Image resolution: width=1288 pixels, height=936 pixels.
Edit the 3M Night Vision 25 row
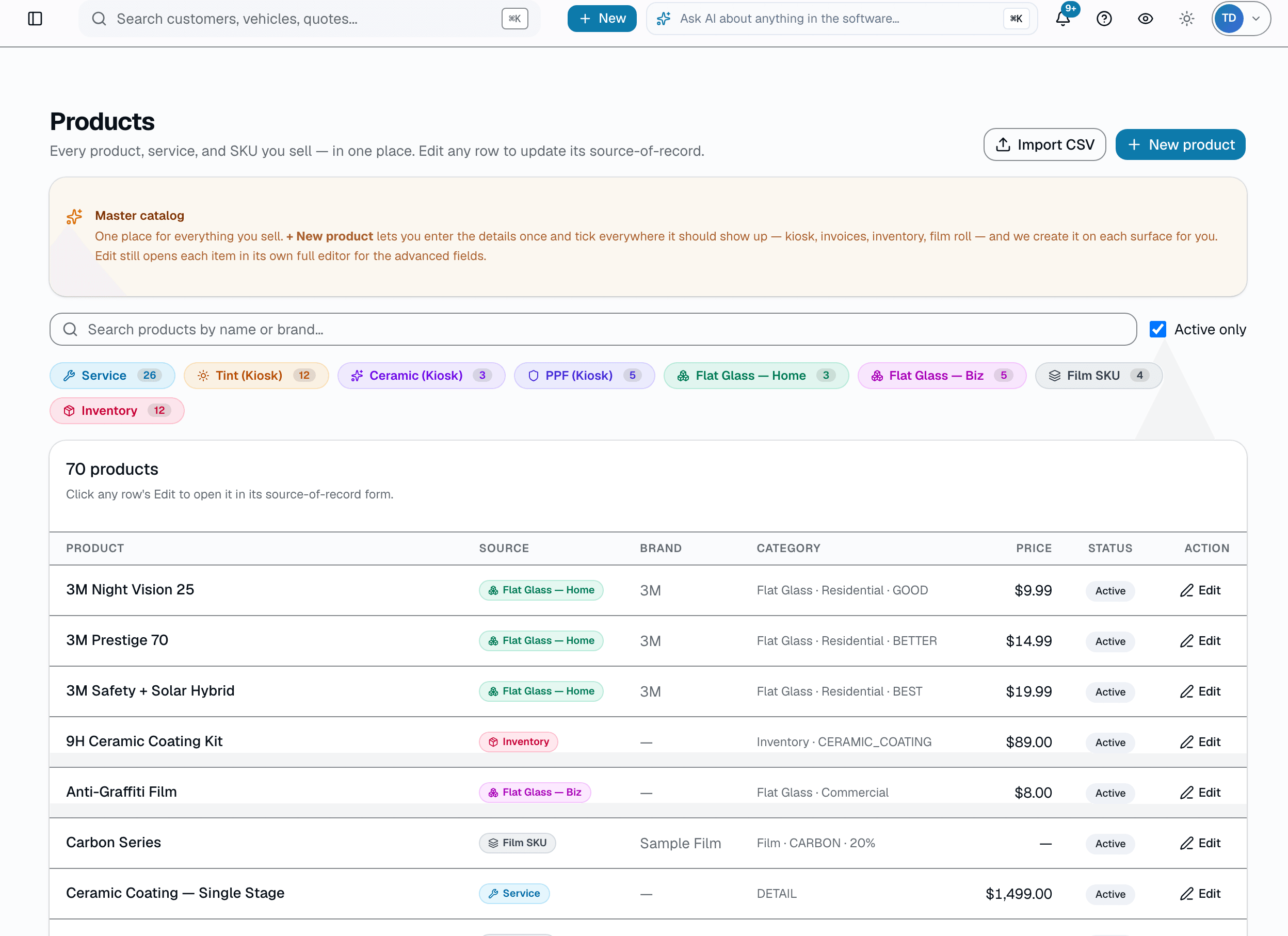pos(1200,590)
